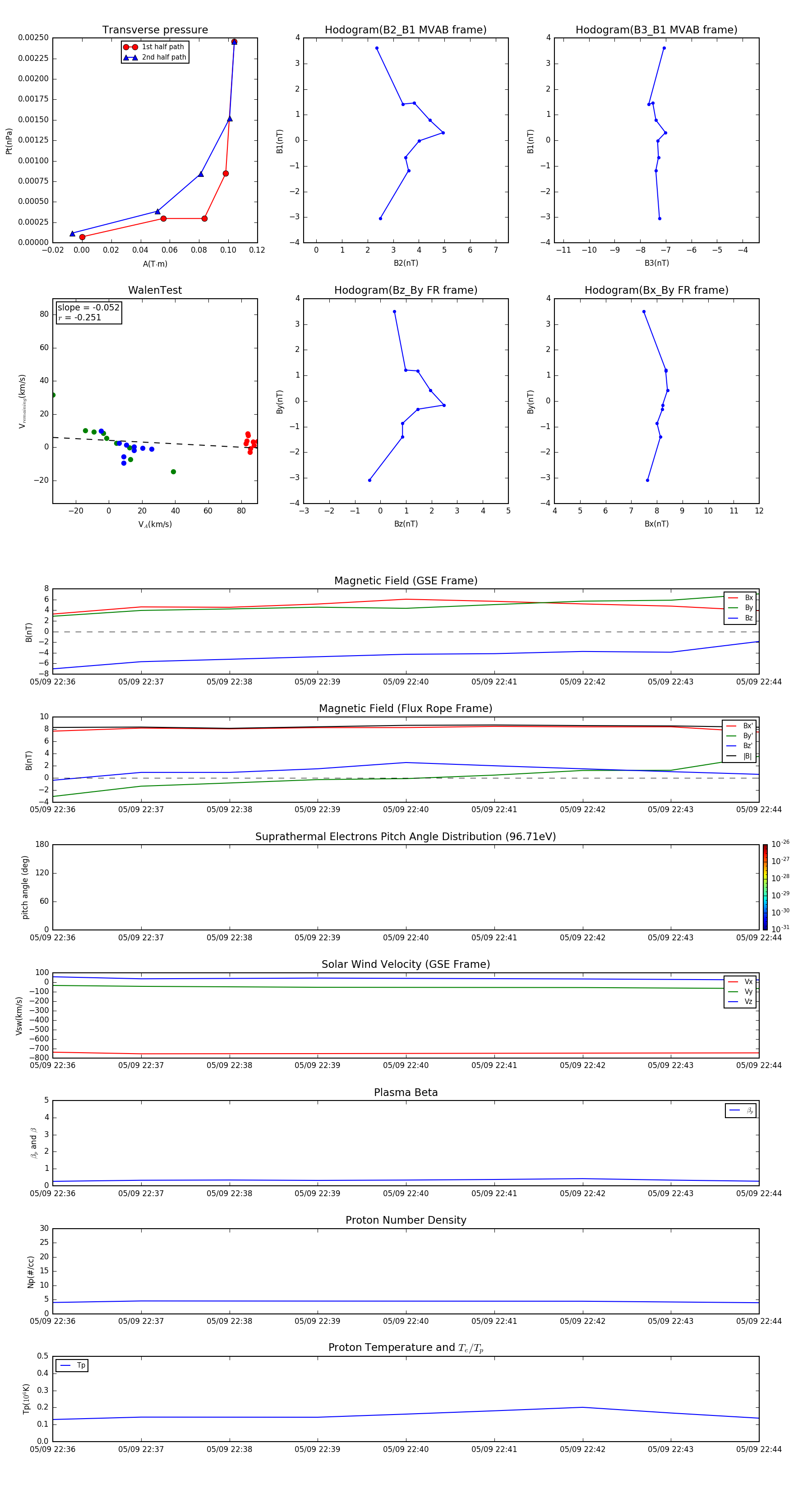812x1489 pixels.
Task: Click the 'Pt(nPa)' y-axis label
Action: point(9,141)
